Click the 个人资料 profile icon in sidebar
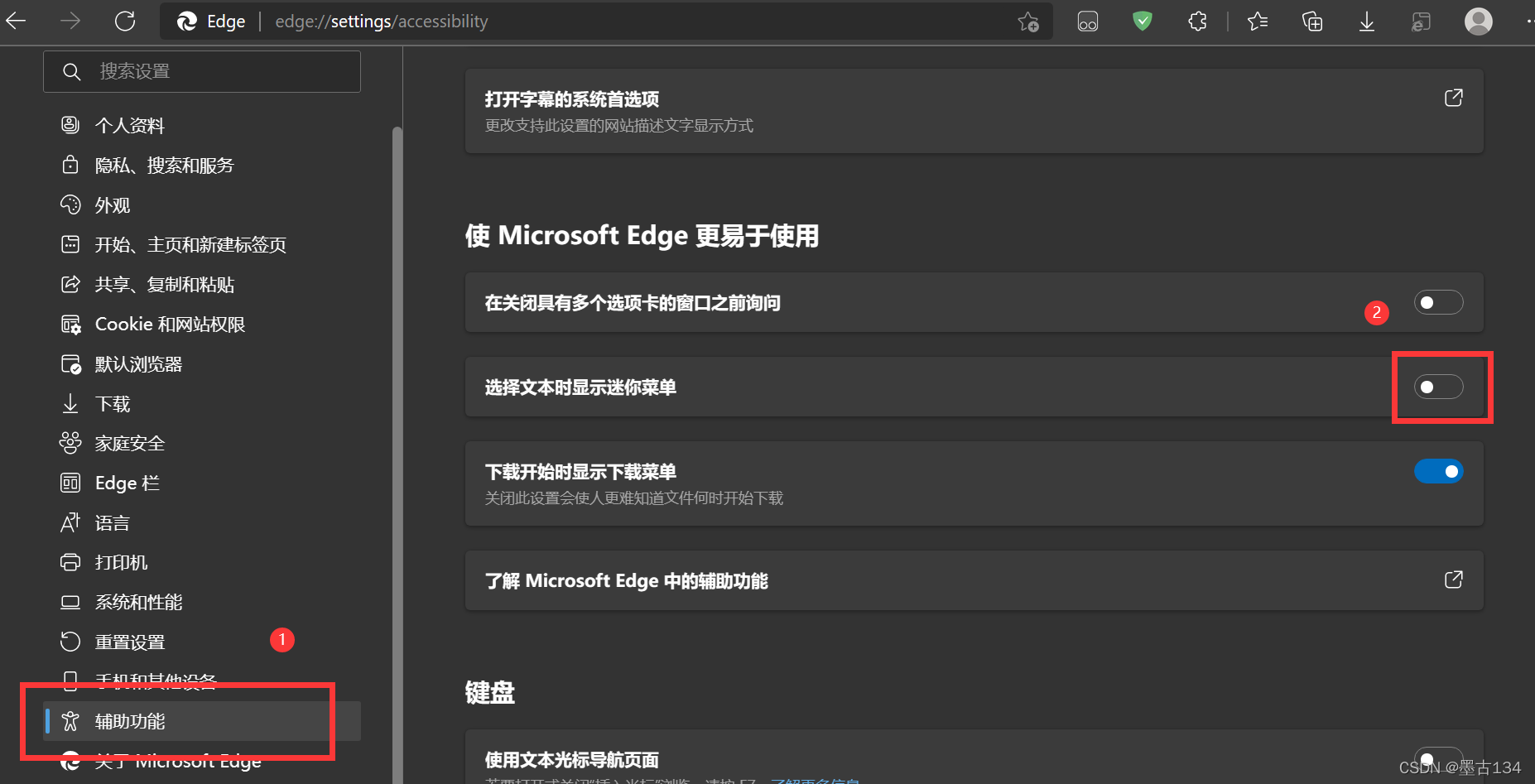Image resolution: width=1535 pixels, height=784 pixels. 70,125
